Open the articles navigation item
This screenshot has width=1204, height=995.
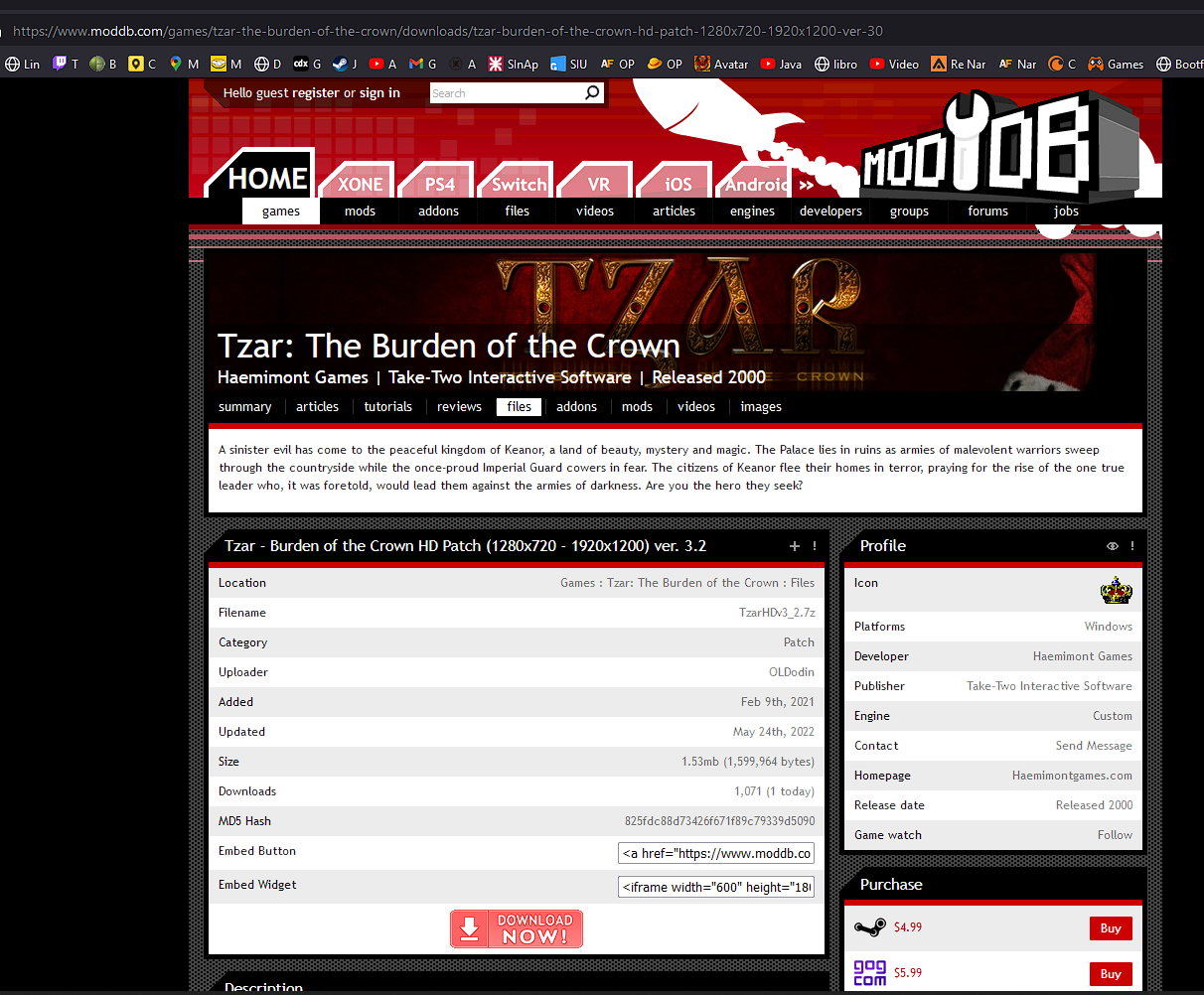(x=674, y=211)
